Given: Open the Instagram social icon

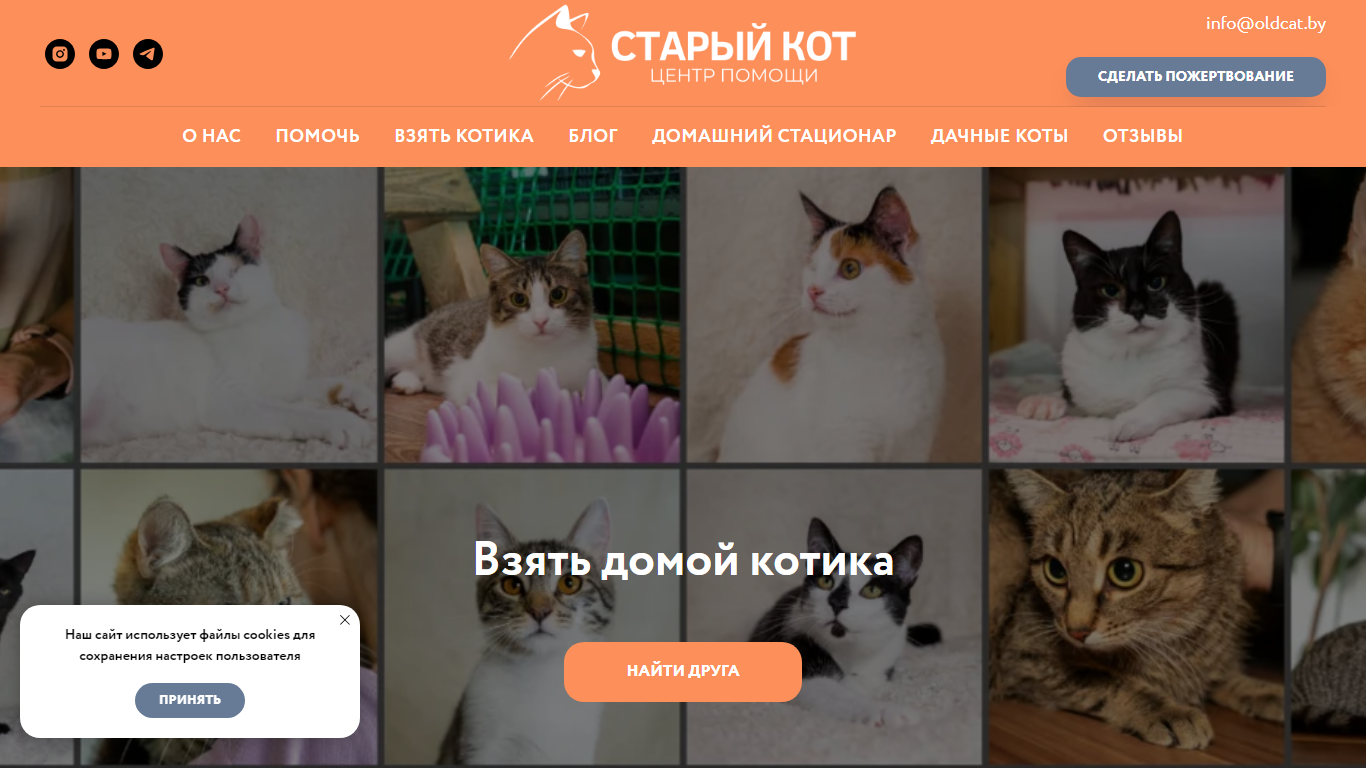Looking at the screenshot, I should [60, 54].
